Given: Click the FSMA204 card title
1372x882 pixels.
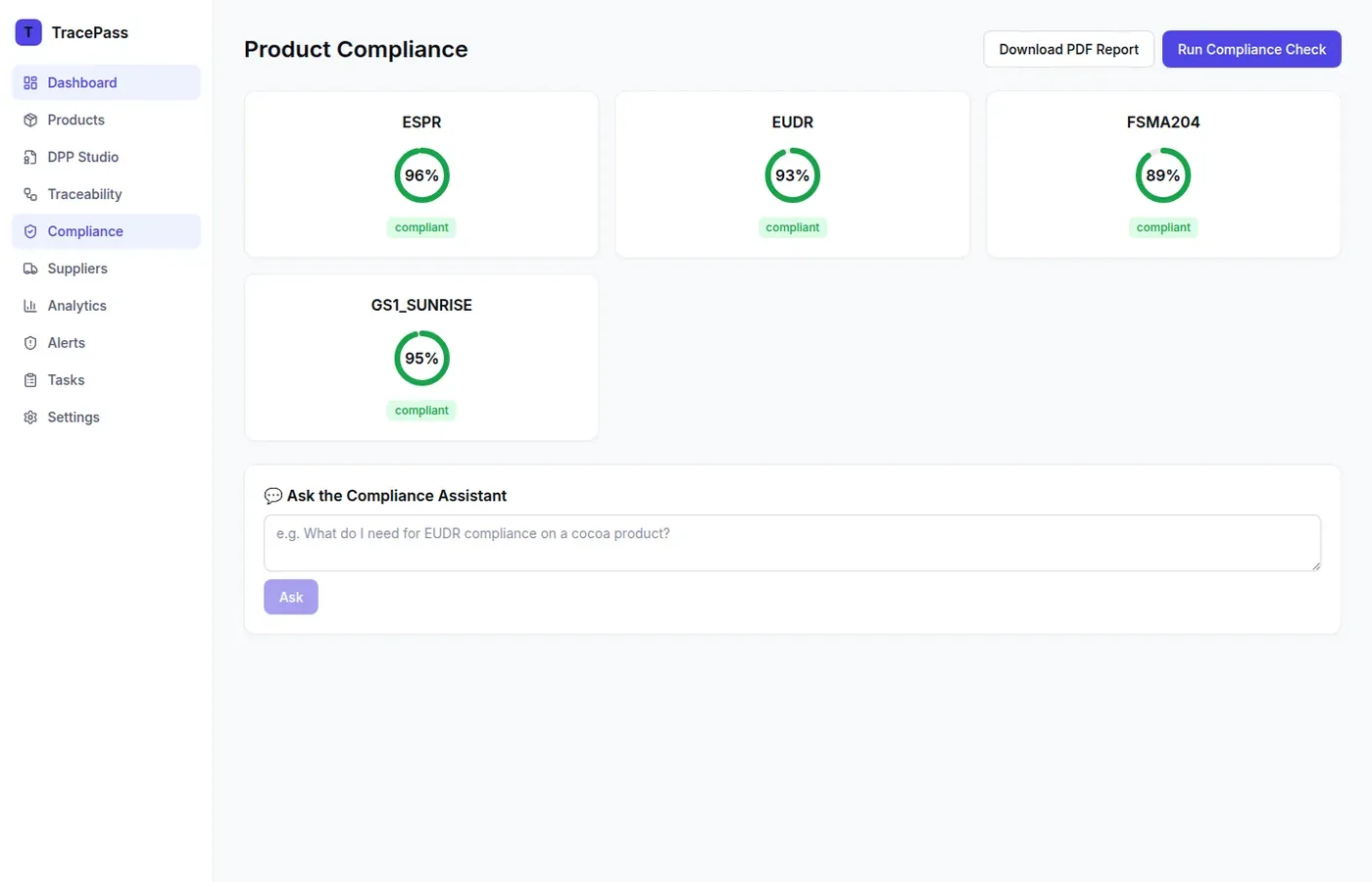Looking at the screenshot, I should click(1163, 122).
